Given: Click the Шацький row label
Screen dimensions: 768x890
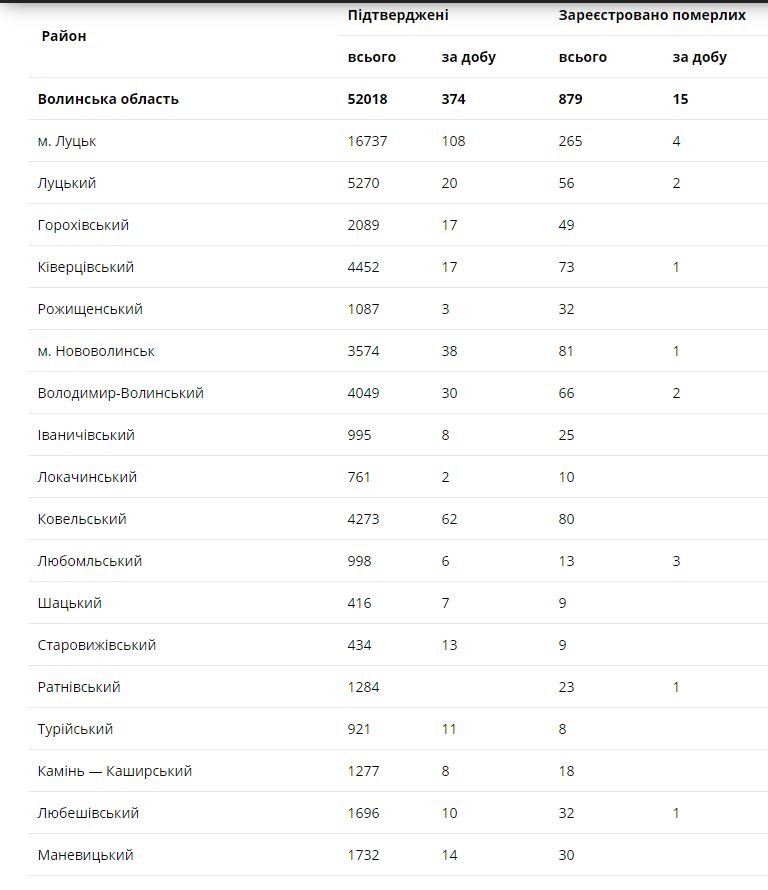Looking at the screenshot, I should [70, 603].
